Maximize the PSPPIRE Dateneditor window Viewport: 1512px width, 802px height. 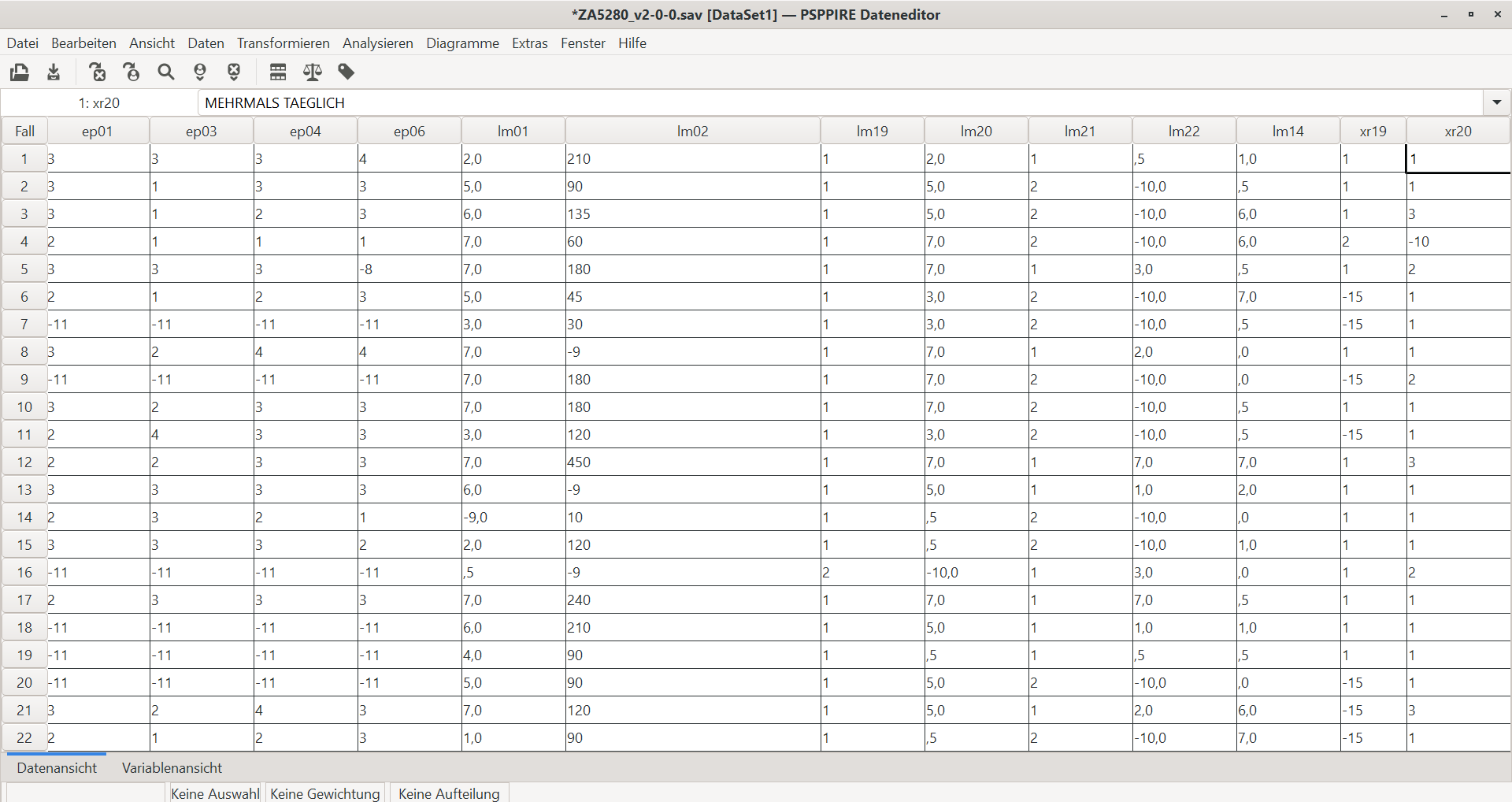point(1470,15)
